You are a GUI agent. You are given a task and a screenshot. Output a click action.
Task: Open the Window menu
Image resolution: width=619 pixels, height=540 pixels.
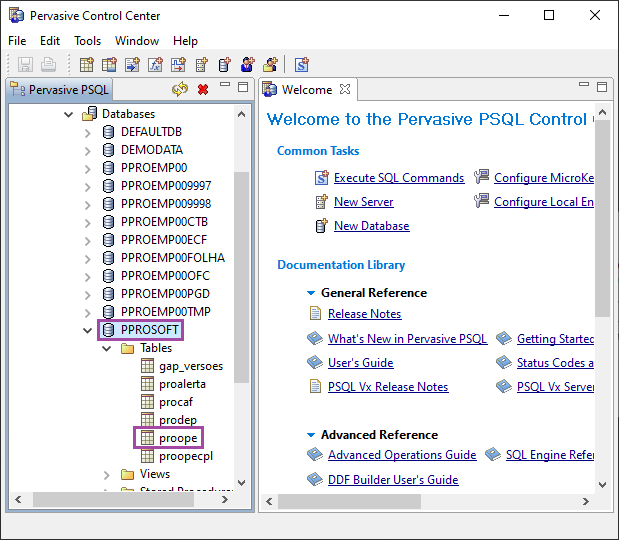(x=137, y=41)
